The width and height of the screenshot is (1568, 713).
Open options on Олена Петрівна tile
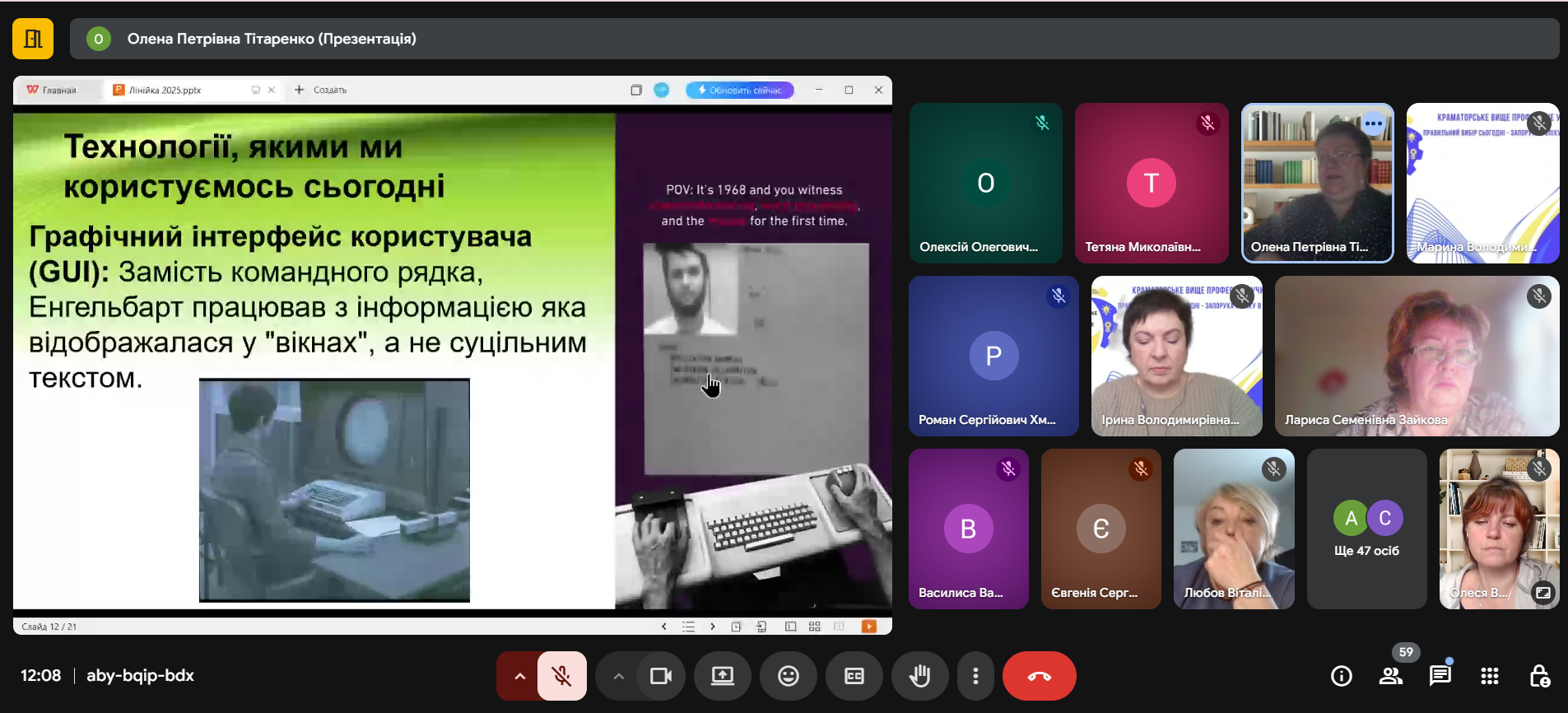[1373, 123]
